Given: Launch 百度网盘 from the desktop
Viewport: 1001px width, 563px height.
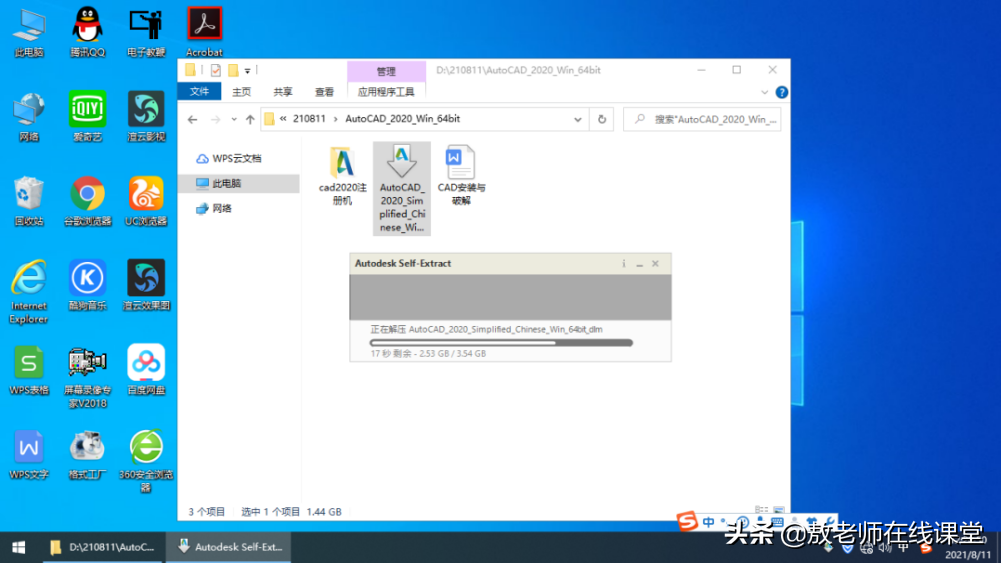Looking at the screenshot, I should (x=146, y=370).
